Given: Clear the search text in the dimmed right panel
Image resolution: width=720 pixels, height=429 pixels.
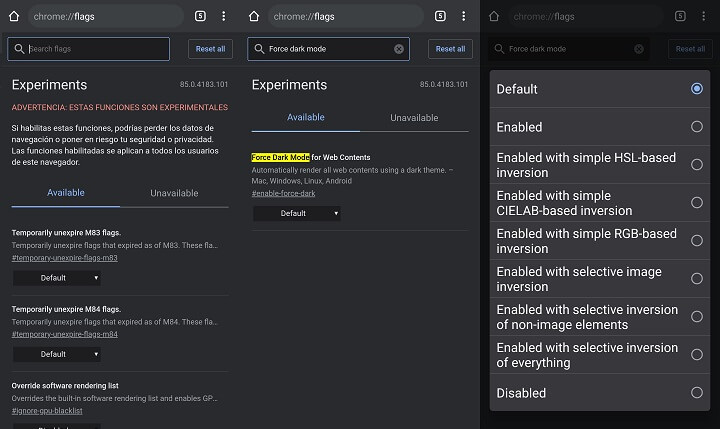Looking at the screenshot, I should (639, 49).
